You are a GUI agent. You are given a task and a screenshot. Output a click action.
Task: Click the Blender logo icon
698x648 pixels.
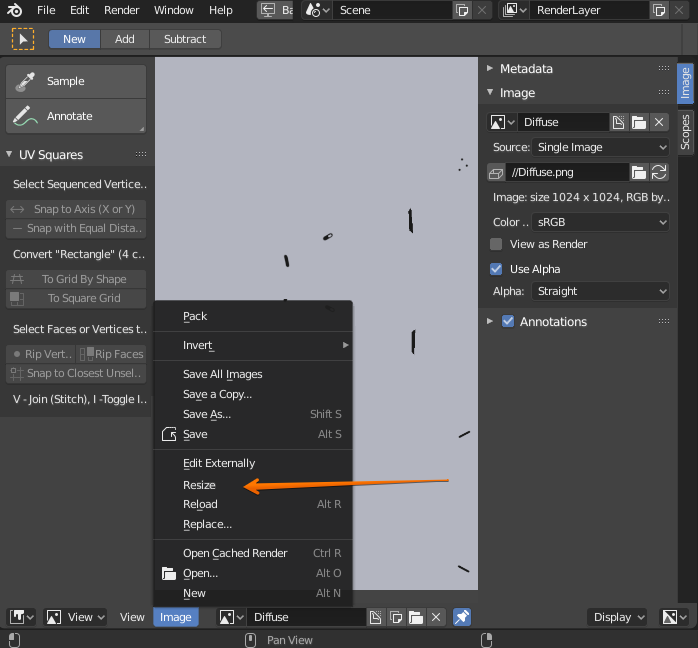(x=14, y=10)
